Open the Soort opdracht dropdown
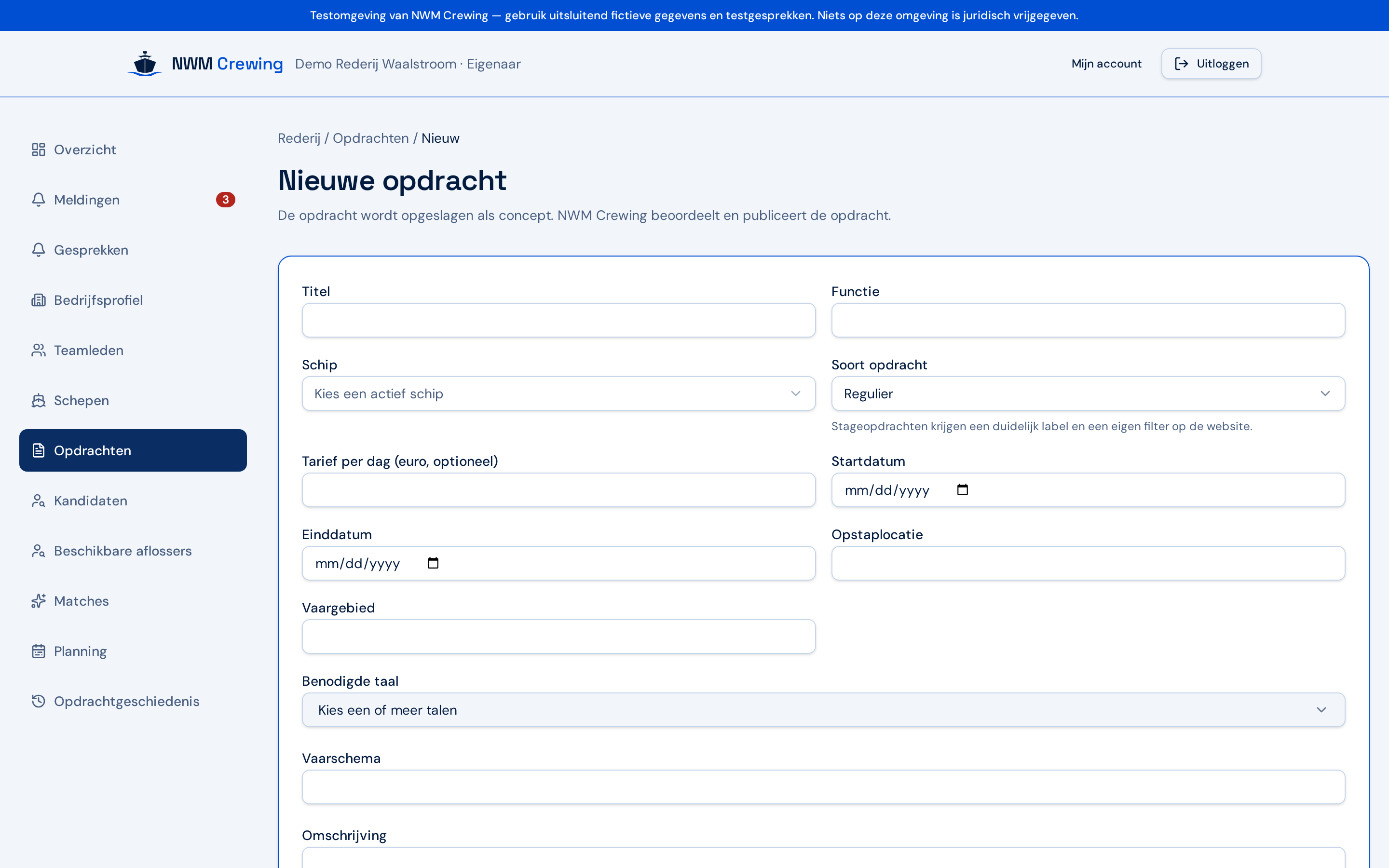Screen dimensions: 1389x868 click(1088, 394)
